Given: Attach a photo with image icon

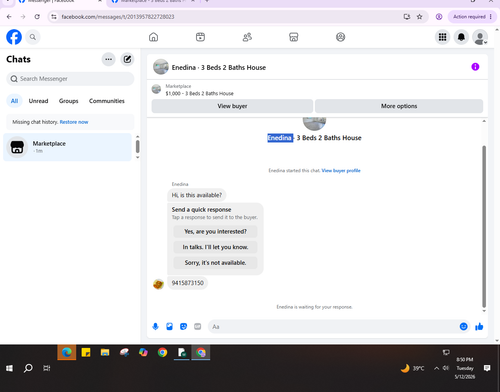Looking at the screenshot, I should point(169,327).
